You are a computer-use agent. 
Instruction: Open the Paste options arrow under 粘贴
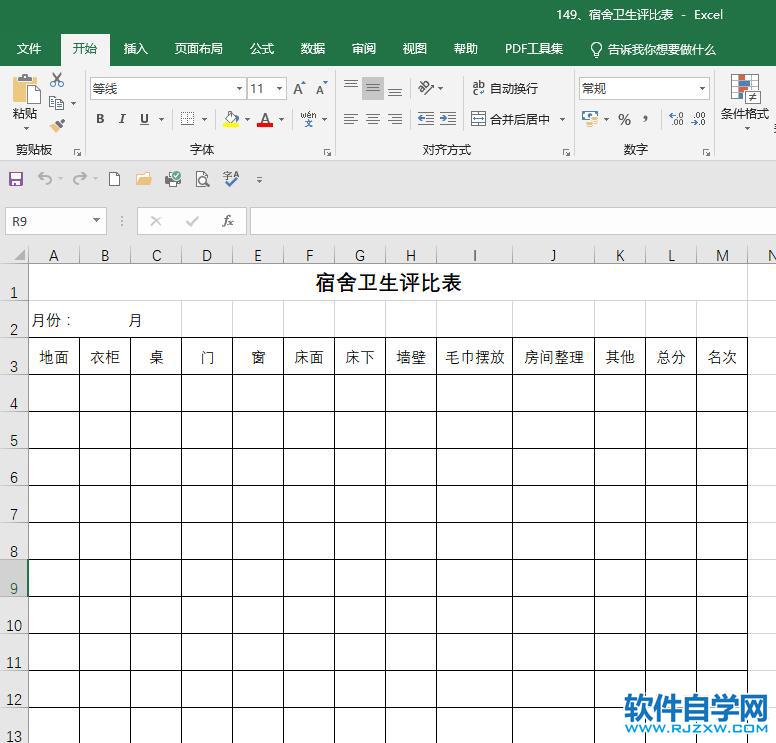click(26, 129)
